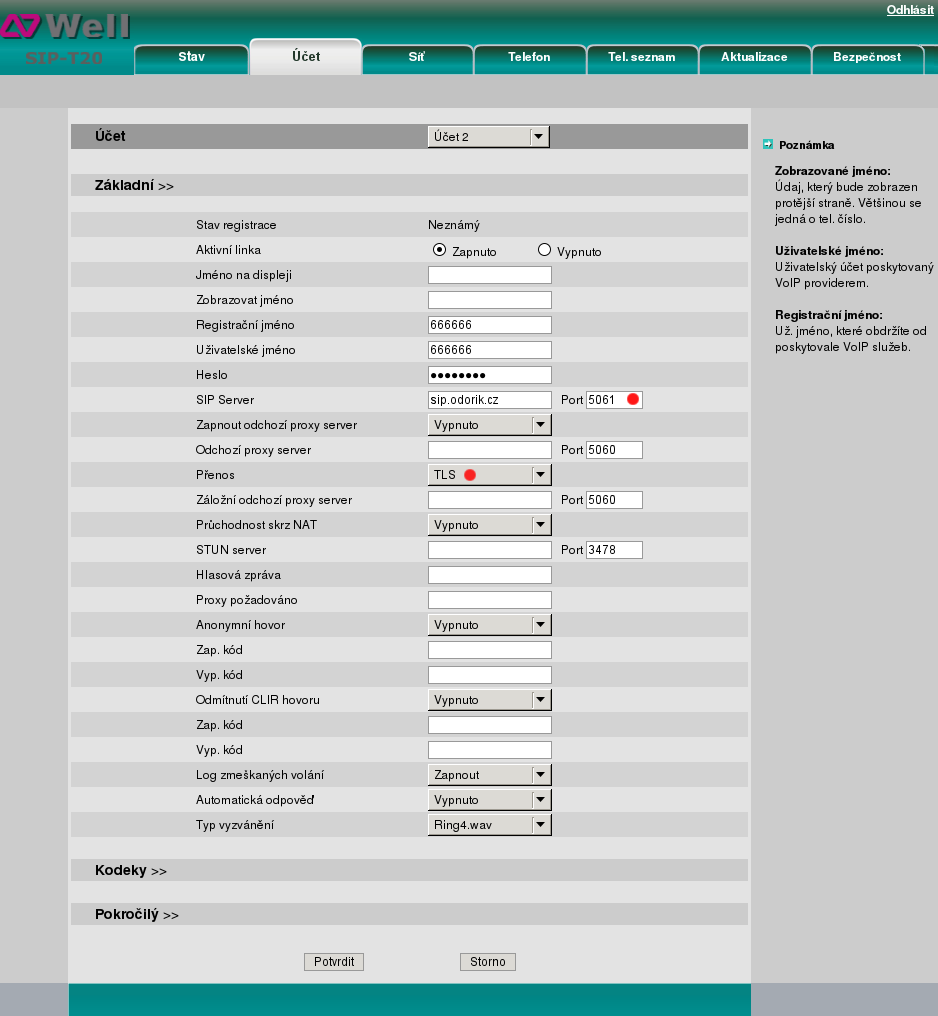The image size is (938, 1016).
Task: Go to the Tel. seznam tab
Action: 641,58
